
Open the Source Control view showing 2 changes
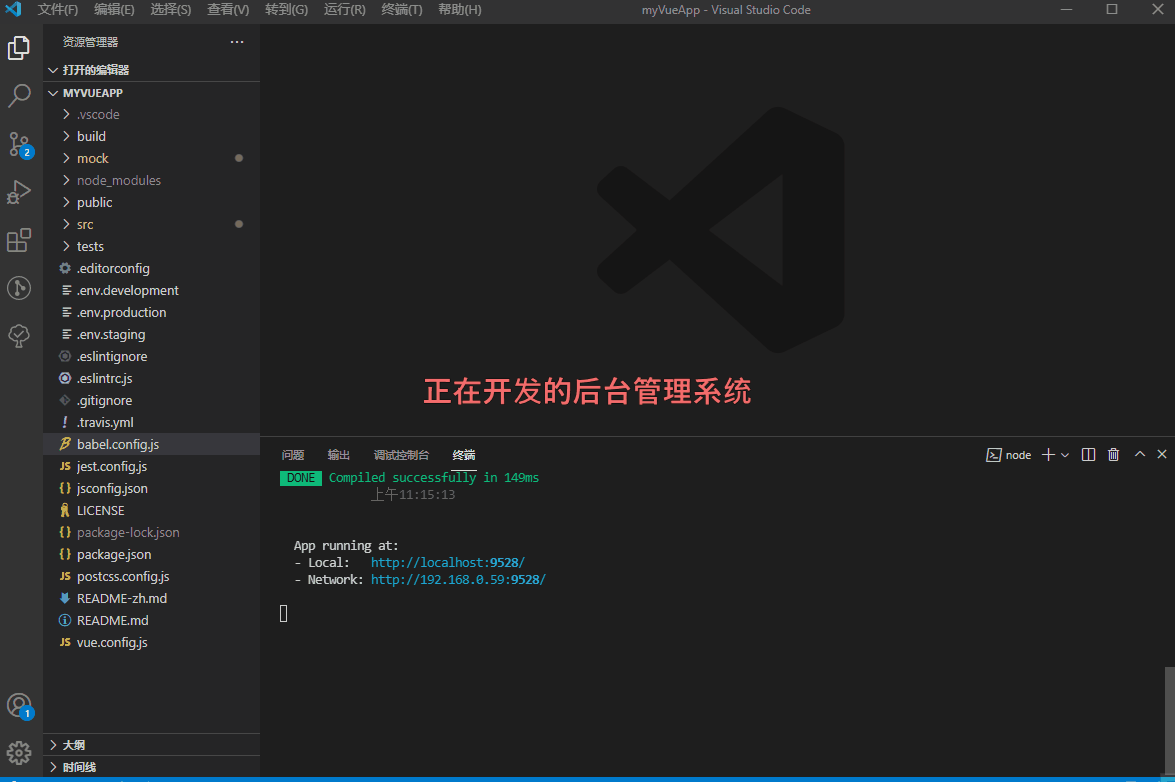click(x=18, y=143)
